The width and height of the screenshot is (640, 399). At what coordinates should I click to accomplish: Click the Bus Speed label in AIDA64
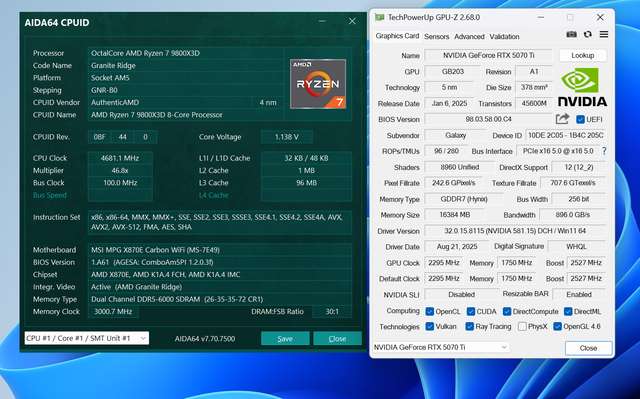pyautogui.click(x=50, y=195)
